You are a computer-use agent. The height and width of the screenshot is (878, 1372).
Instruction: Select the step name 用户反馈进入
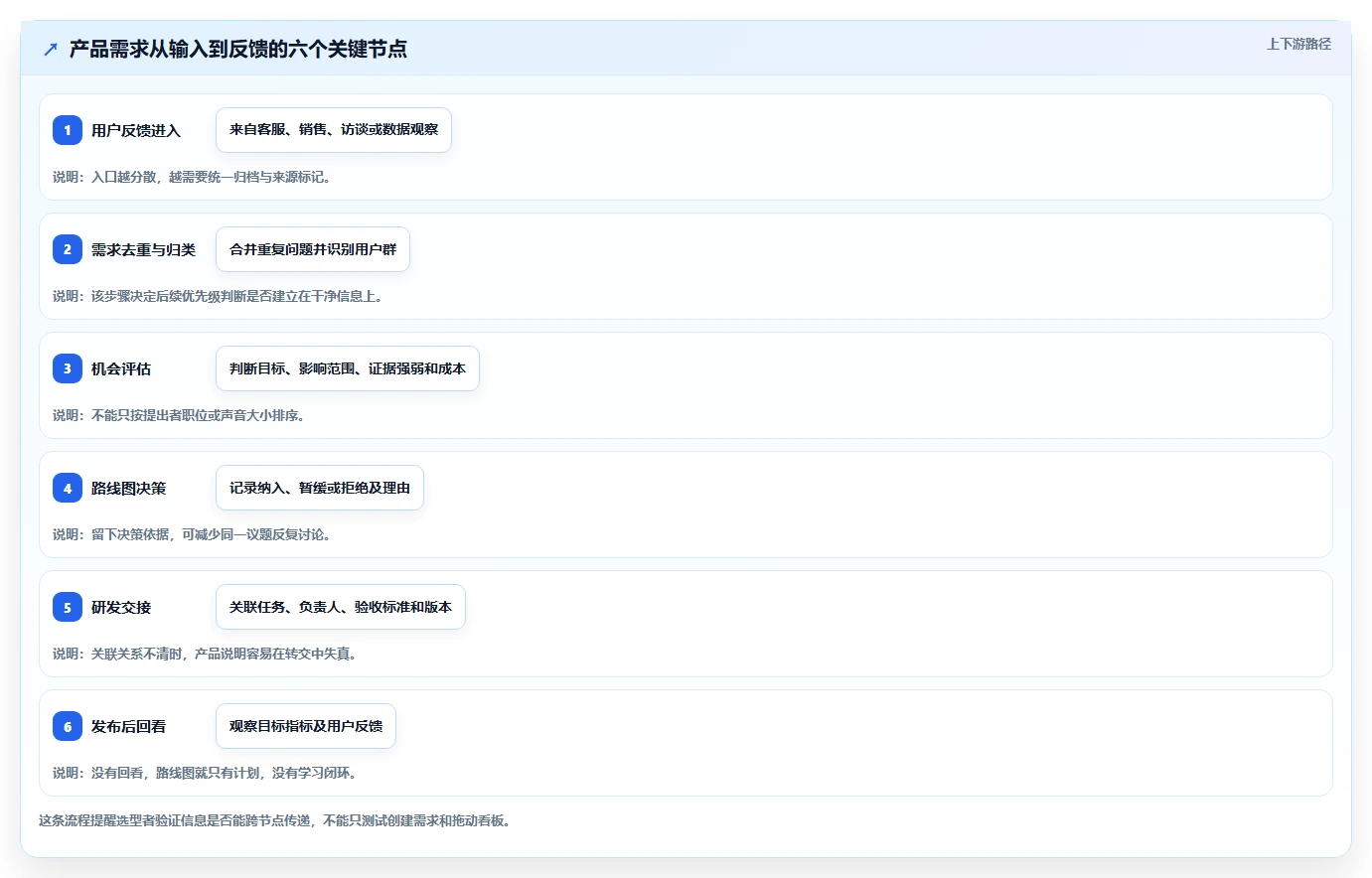(136, 130)
